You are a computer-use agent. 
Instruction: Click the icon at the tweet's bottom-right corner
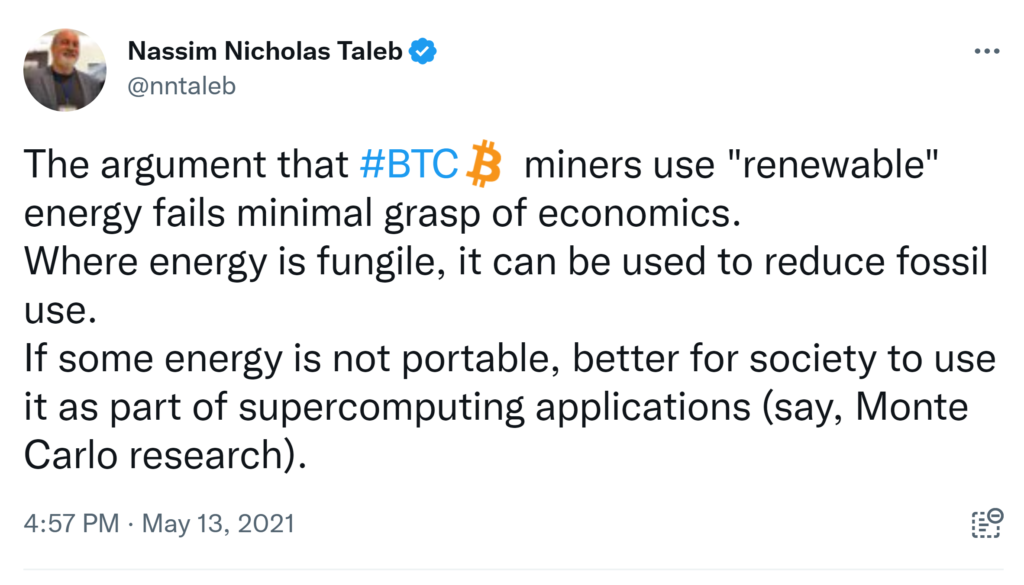(986, 523)
